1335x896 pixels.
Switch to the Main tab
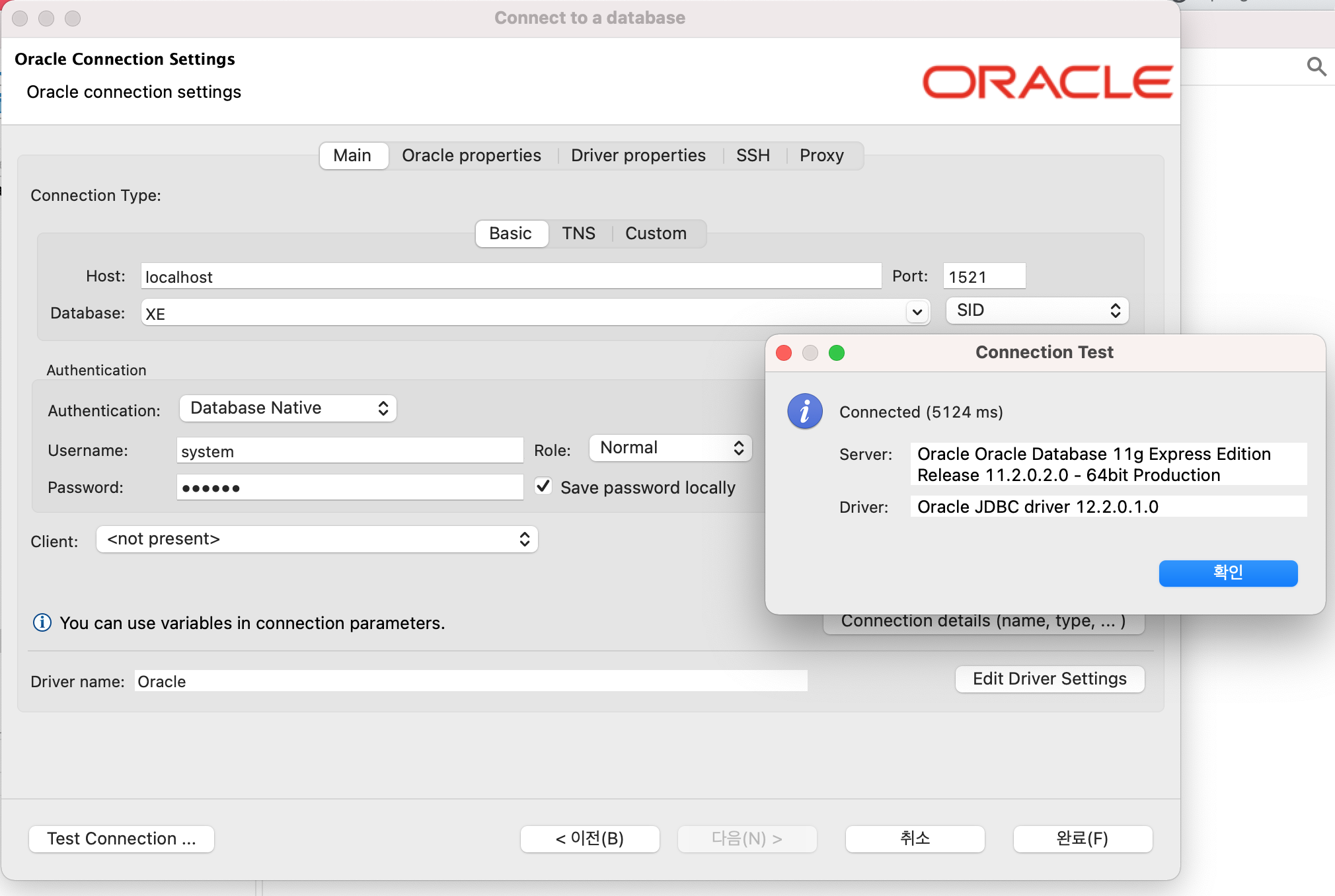pyautogui.click(x=353, y=156)
